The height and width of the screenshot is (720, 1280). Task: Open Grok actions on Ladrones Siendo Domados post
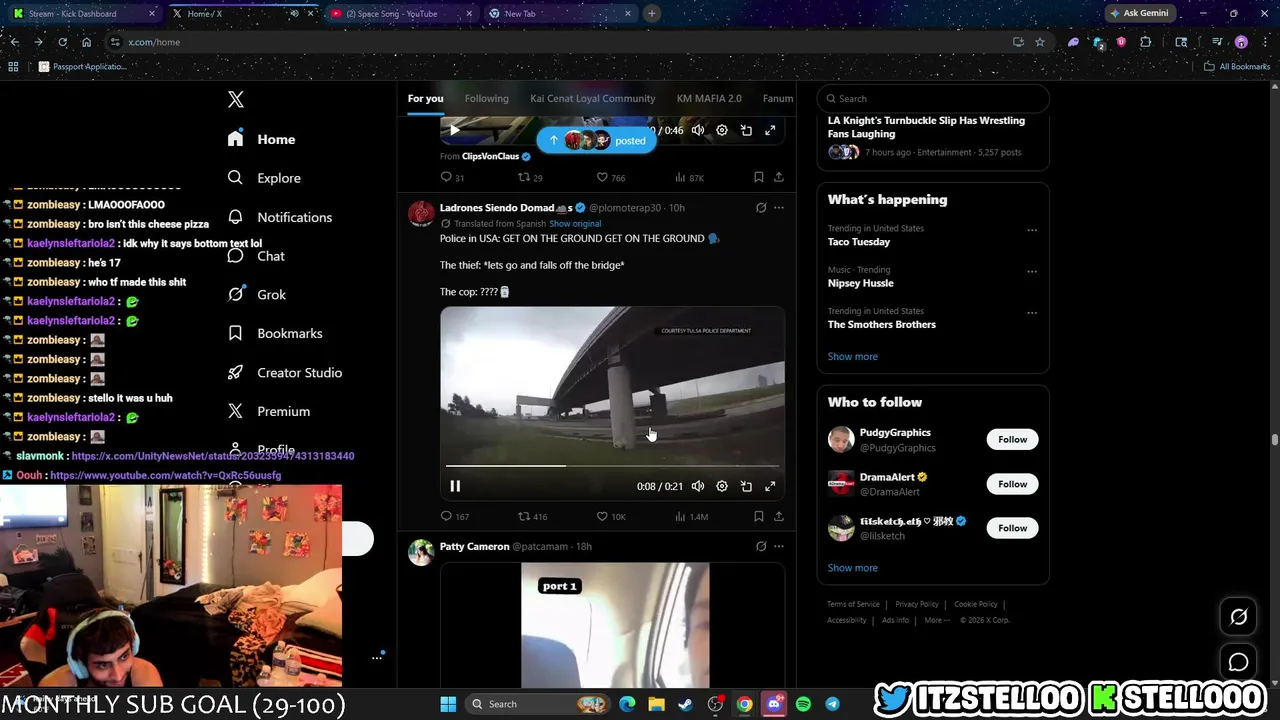tap(761, 208)
